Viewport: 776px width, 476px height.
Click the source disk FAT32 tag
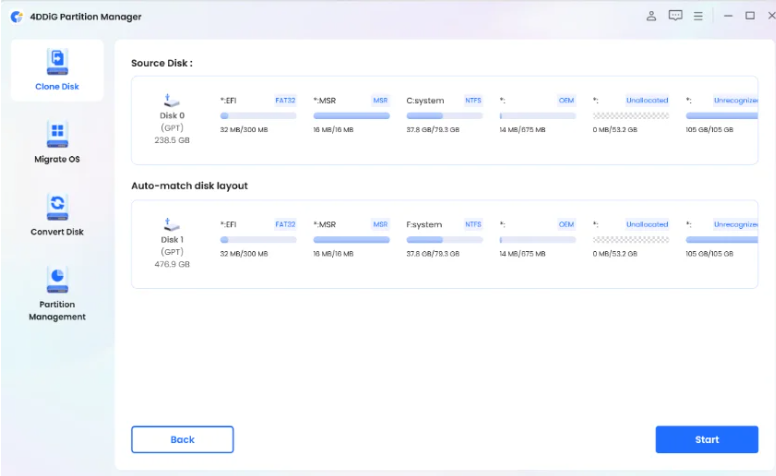285,100
